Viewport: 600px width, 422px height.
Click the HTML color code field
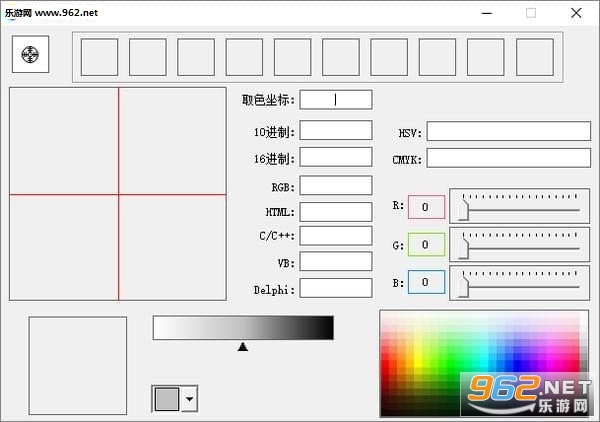pos(336,212)
